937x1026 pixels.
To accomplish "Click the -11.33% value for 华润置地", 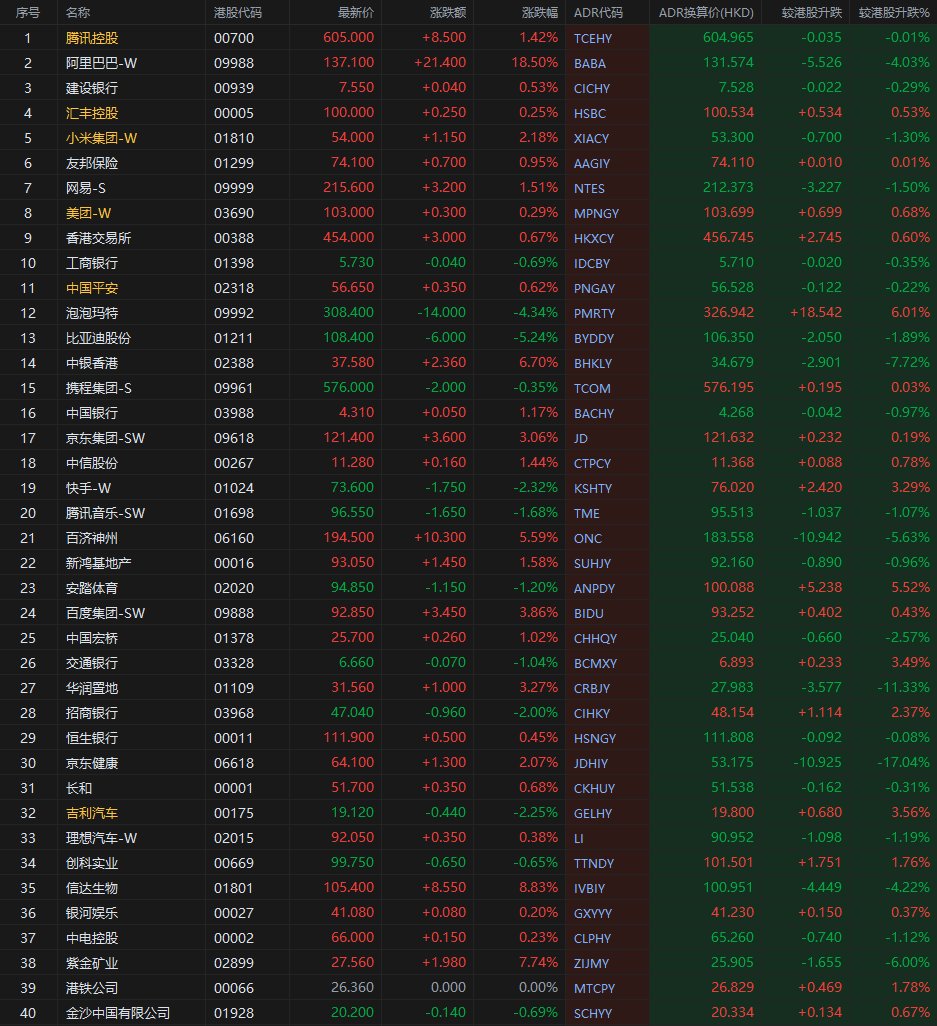I will [x=904, y=687].
